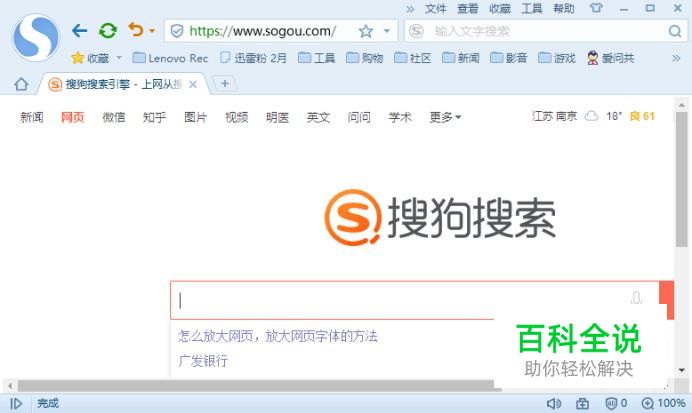Viewport: 692px width, 413px height.
Task: Click the toolbar search text field
Action: [545, 31]
